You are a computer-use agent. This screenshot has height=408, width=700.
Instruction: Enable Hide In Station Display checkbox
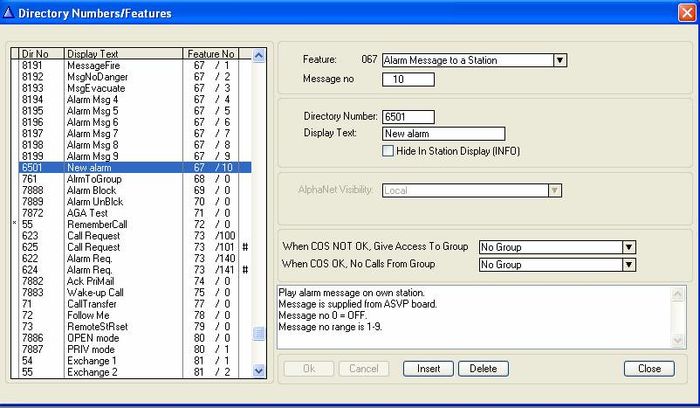coord(388,150)
